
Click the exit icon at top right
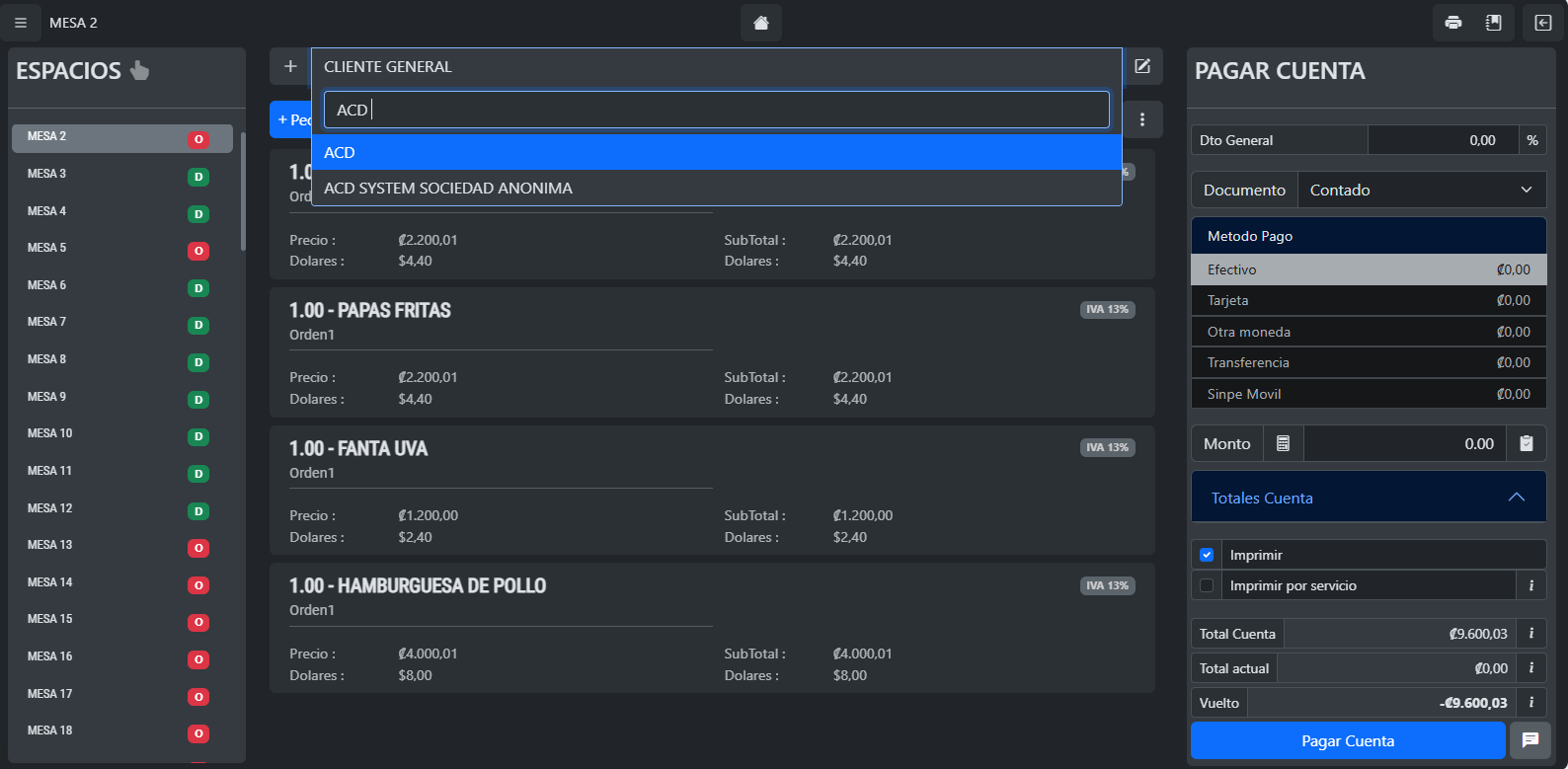[x=1542, y=23]
